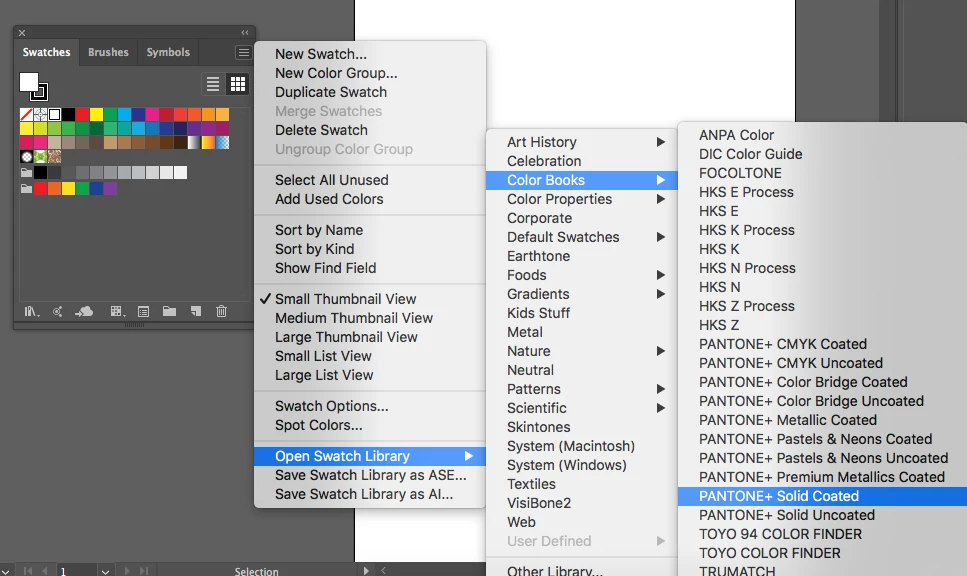Select the None swatch with red slash

(x=27, y=115)
